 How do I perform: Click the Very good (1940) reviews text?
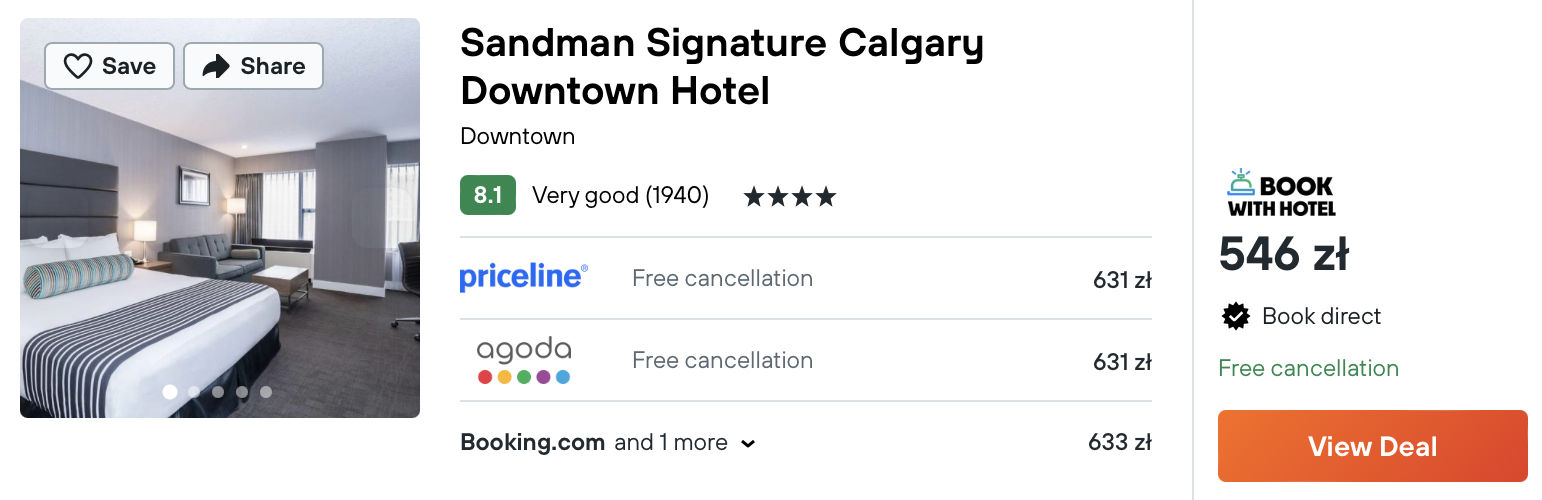[620, 195]
